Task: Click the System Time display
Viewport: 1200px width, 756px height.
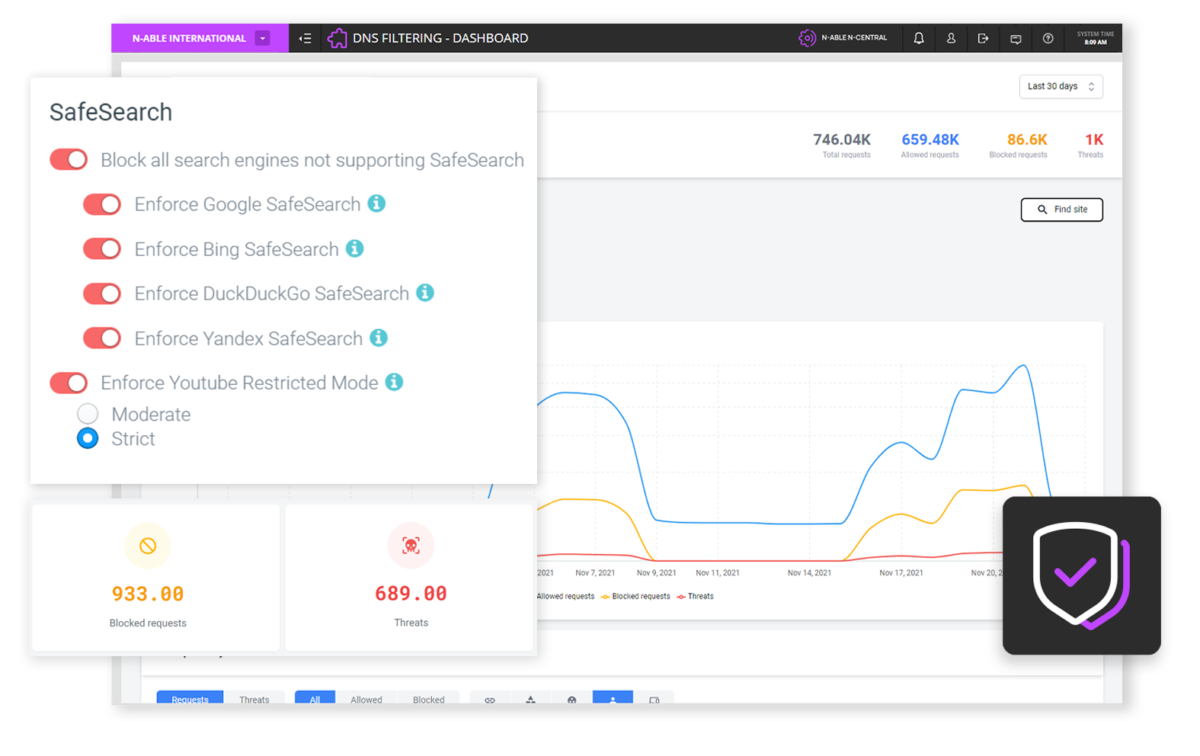Action: coord(1096,38)
